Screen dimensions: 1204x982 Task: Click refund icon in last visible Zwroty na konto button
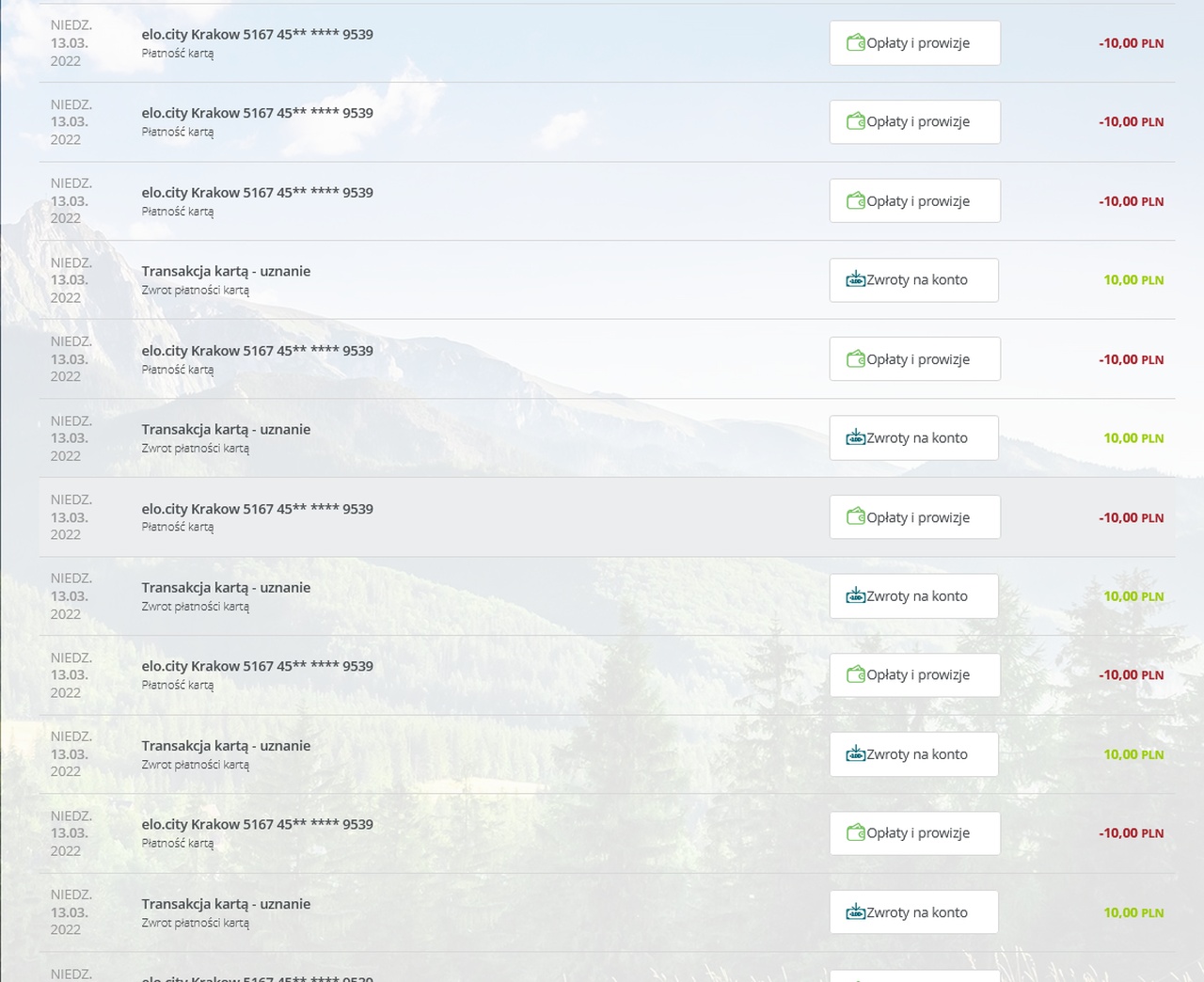(855, 911)
